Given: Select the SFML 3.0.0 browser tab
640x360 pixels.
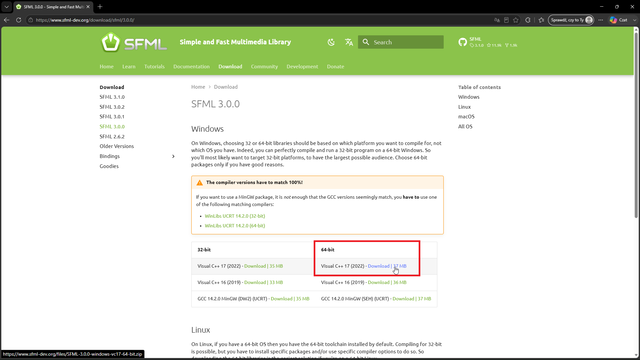Looking at the screenshot, I should tap(53, 7).
